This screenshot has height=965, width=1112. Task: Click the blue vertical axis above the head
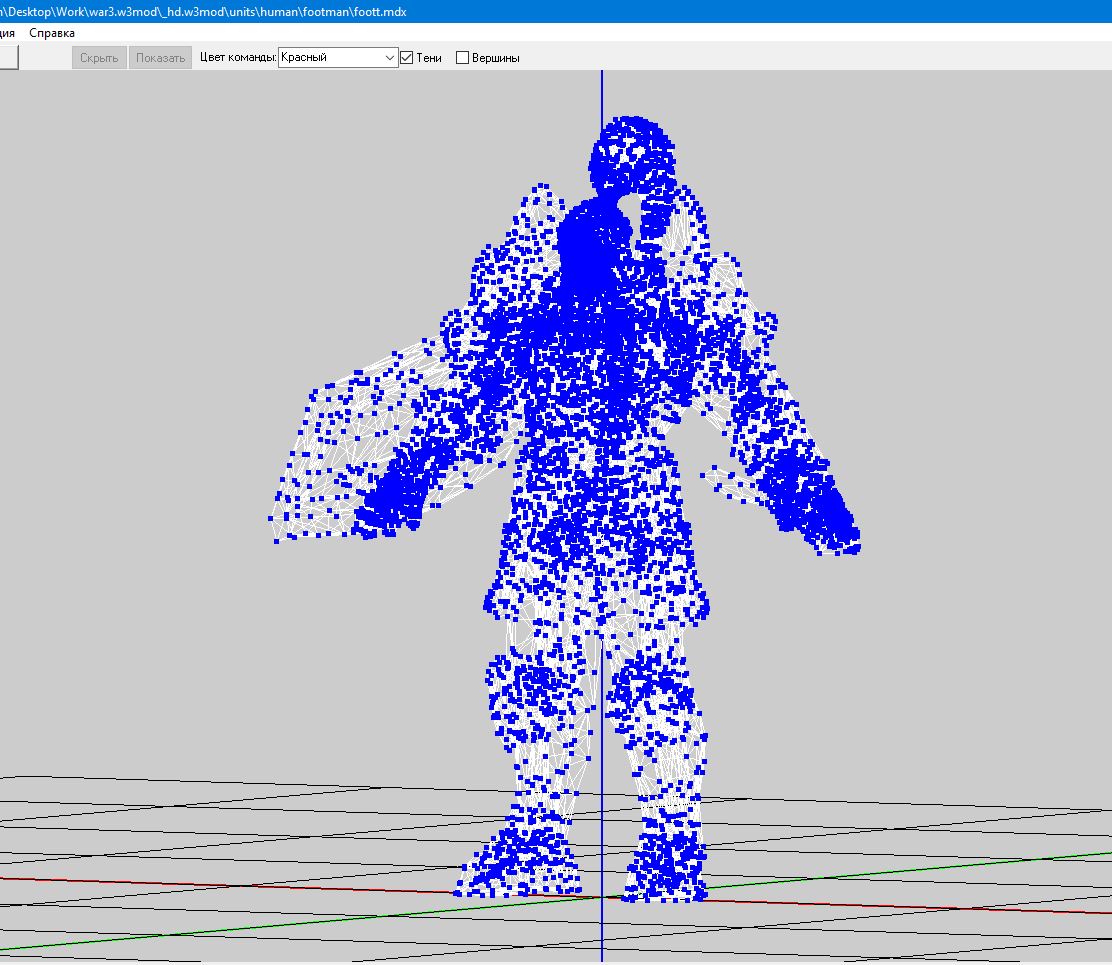coord(602,92)
